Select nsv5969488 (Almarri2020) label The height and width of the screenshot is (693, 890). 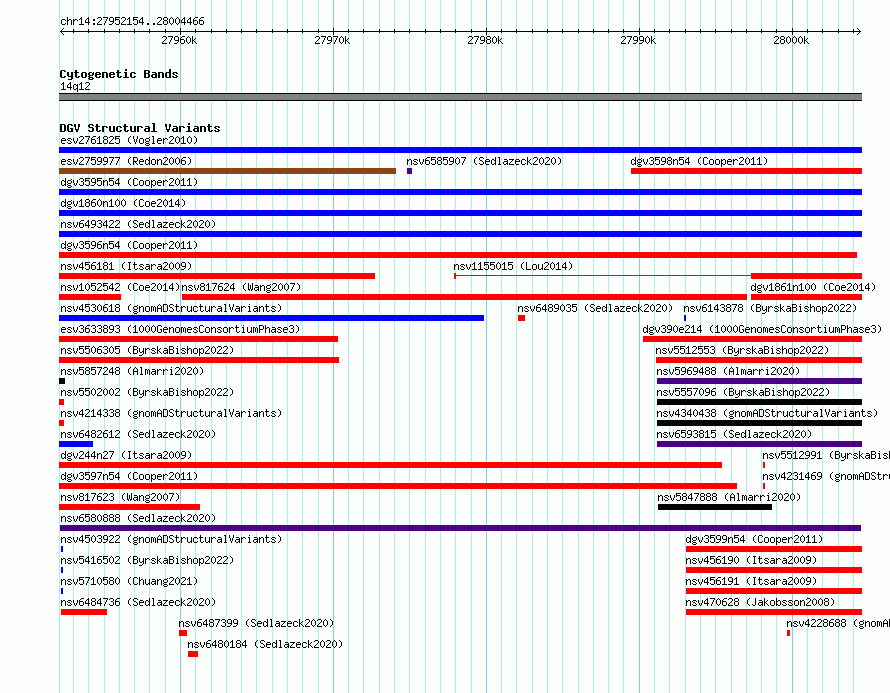[728, 371]
